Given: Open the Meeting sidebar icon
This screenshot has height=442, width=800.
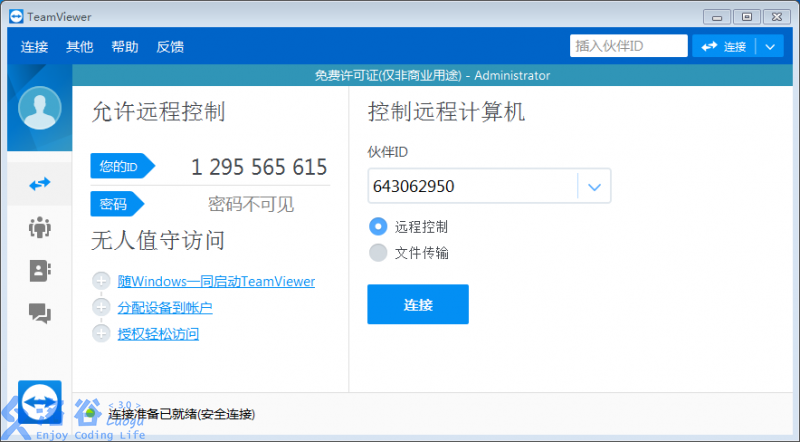Looking at the screenshot, I should pos(40,227).
